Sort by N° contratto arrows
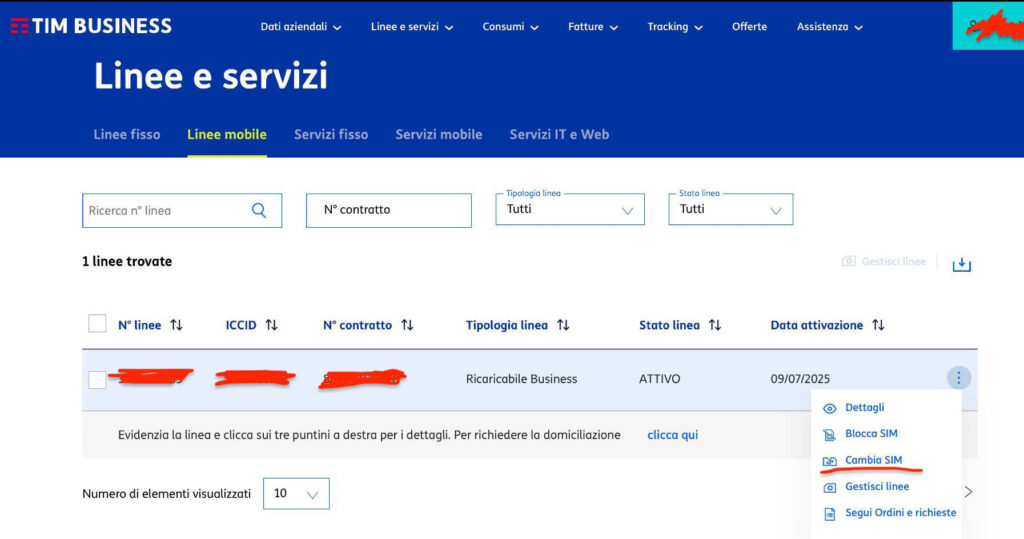This screenshot has width=1024, height=539. click(x=408, y=325)
